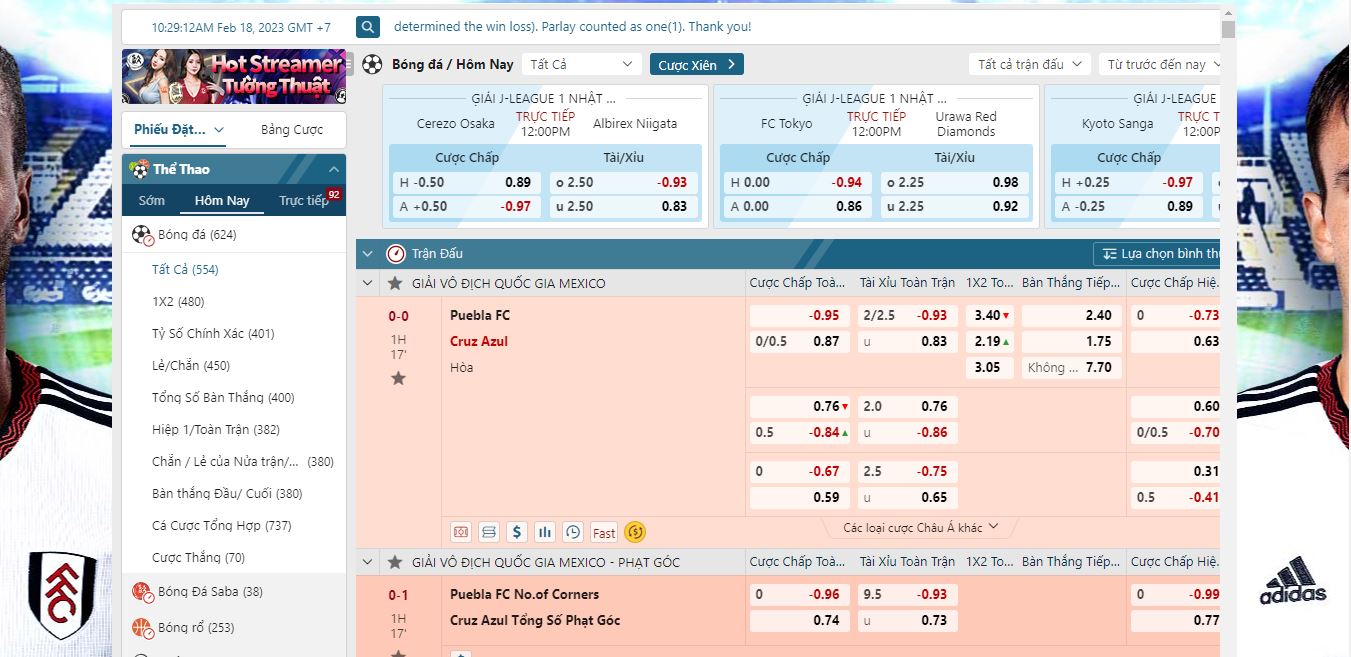Favorite the Giải Vô Địch Quốc Gia Mexico league
Image resolution: width=1351 pixels, height=657 pixels.
(395, 283)
